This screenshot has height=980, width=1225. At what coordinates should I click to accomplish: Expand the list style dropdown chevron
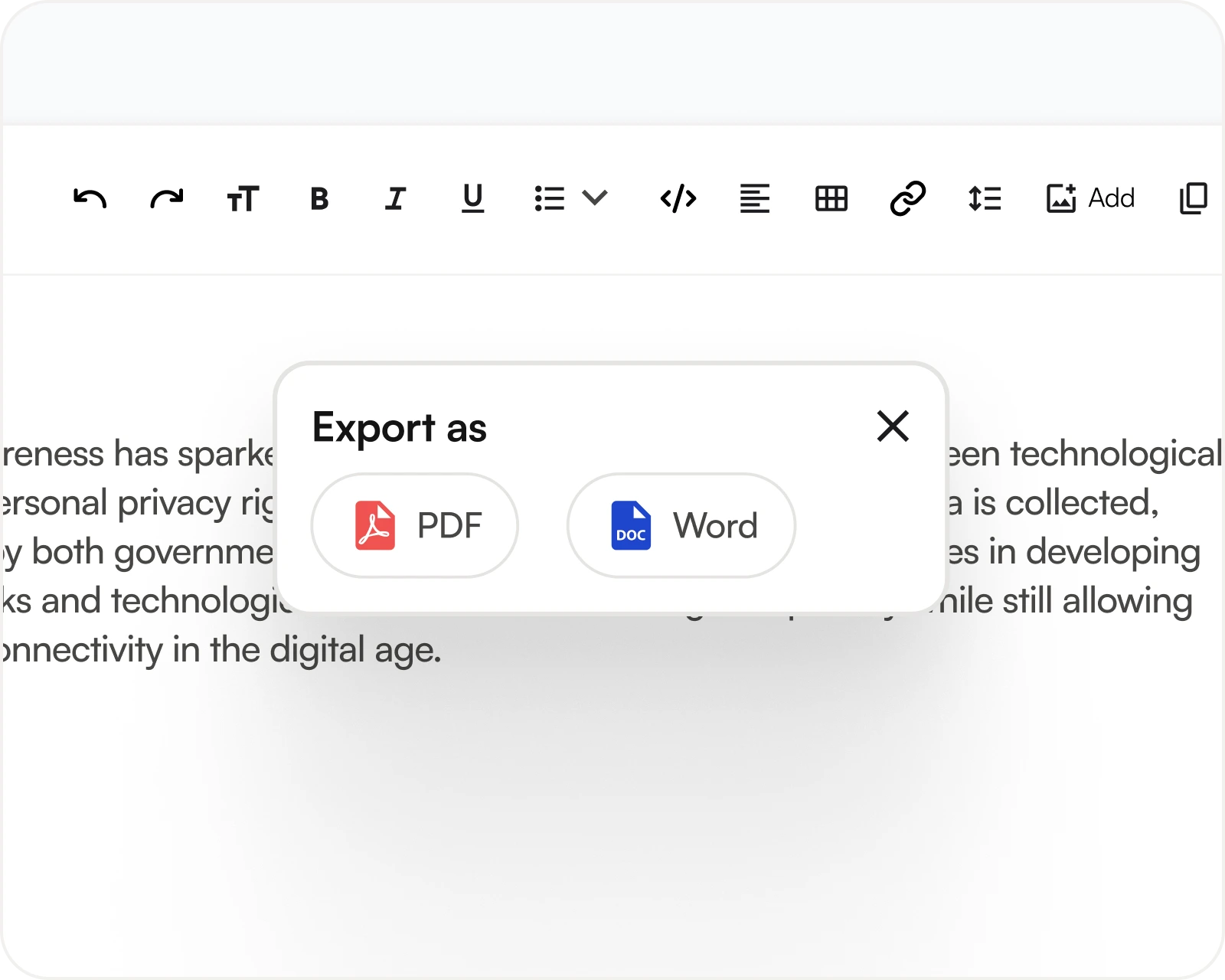tap(595, 198)
